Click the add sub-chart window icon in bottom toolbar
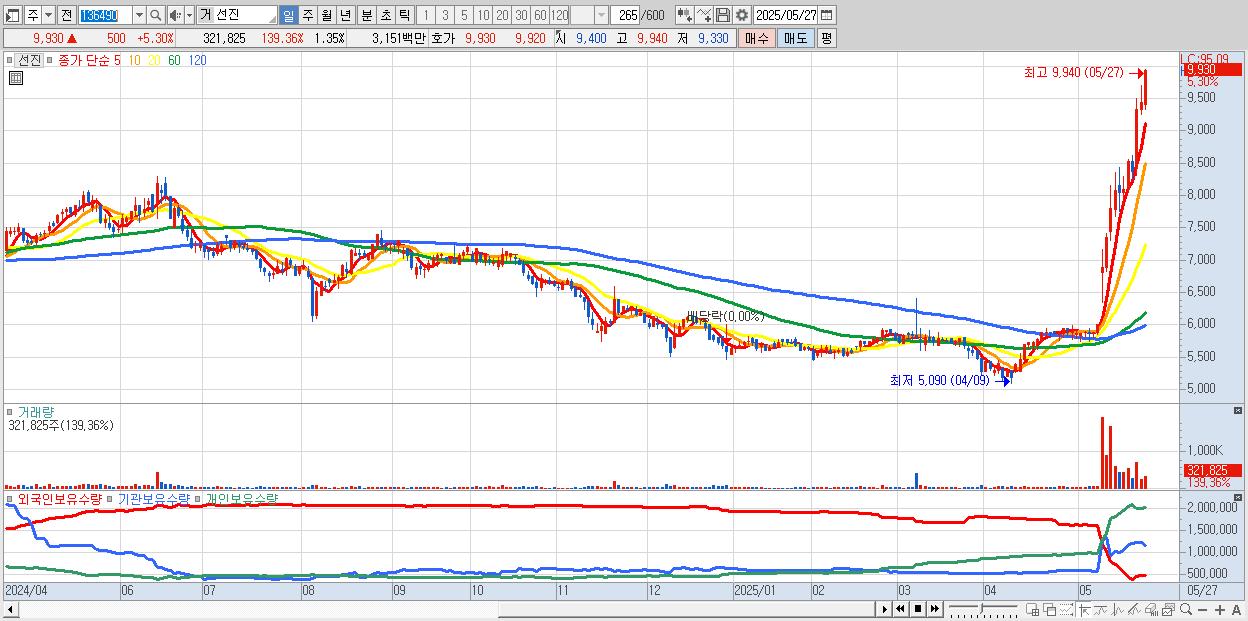The image size is (1248, 621). pyautogui.click(x=1032, y=610)
